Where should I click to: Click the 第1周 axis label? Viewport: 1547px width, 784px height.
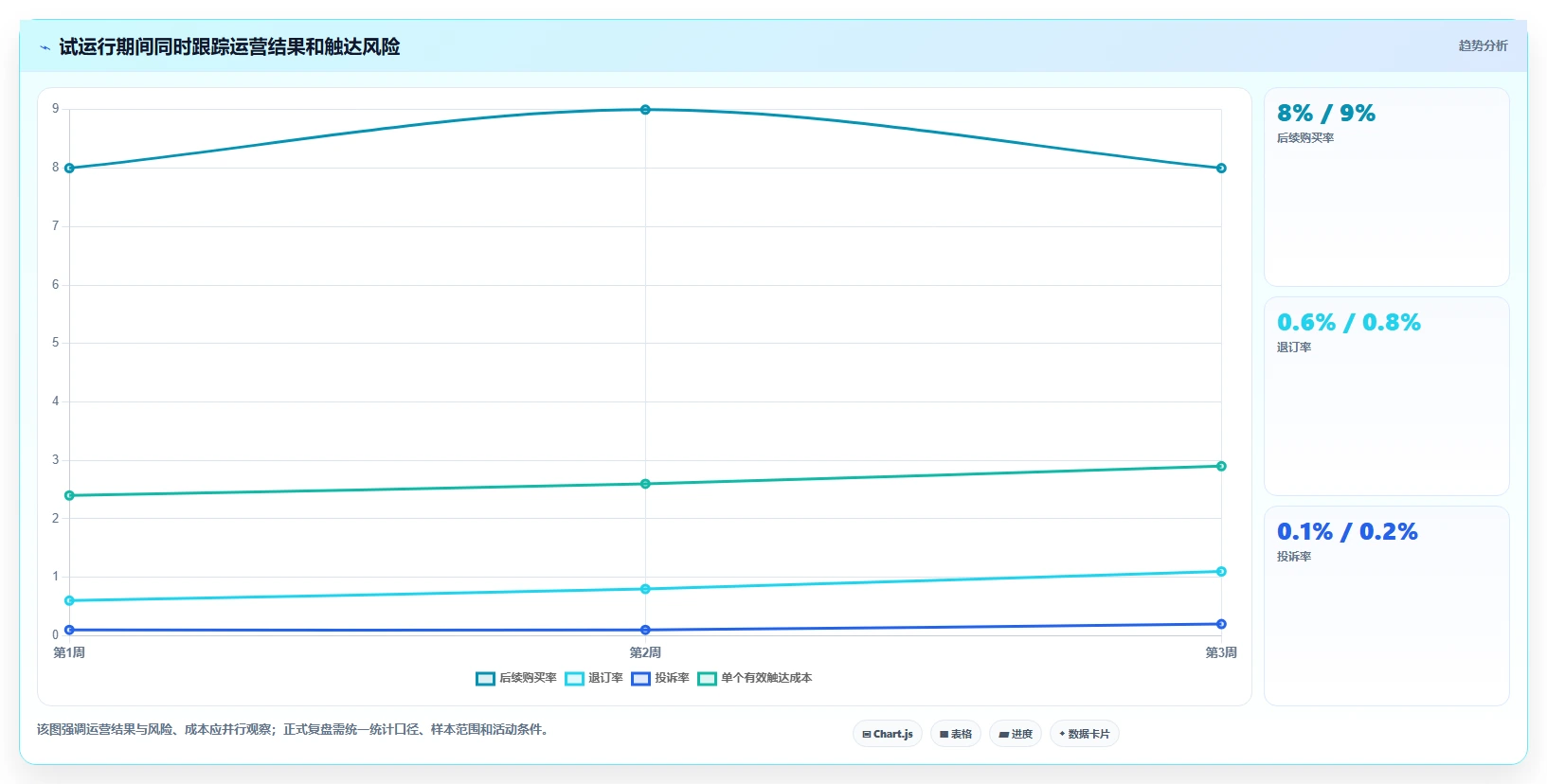coord(69,652)
